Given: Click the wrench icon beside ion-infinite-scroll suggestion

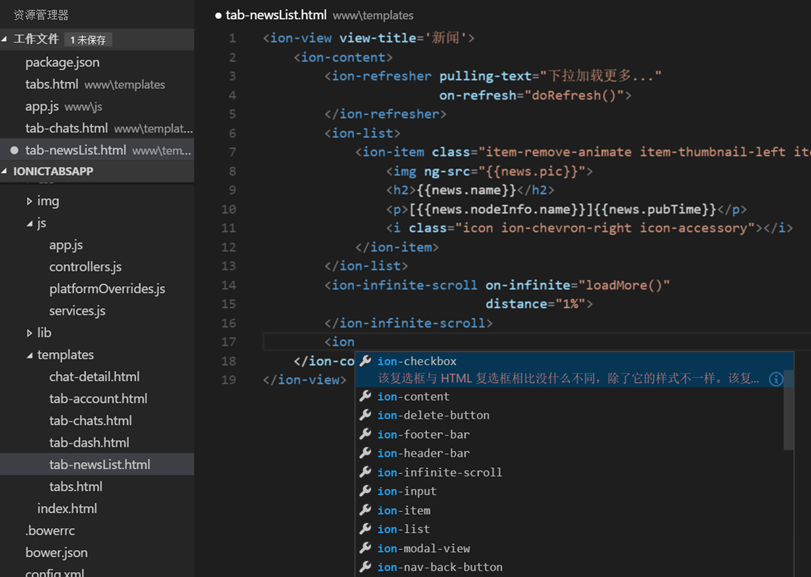Looking at the screenshot, I should tap(365, 472).
